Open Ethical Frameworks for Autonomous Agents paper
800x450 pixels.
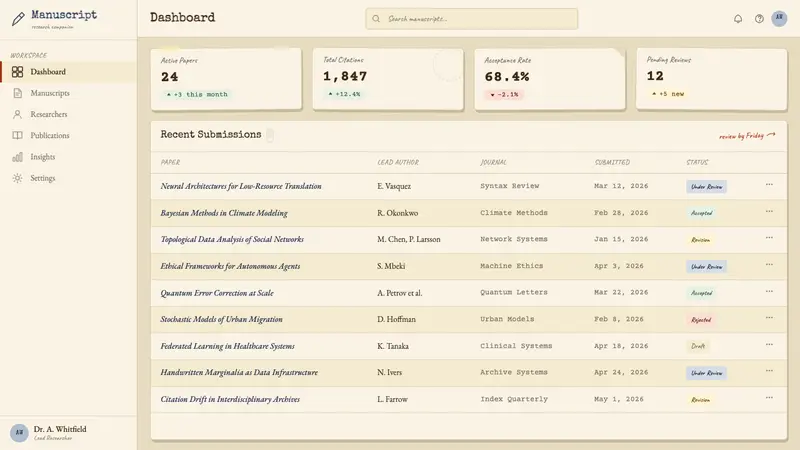click(230, 266)
